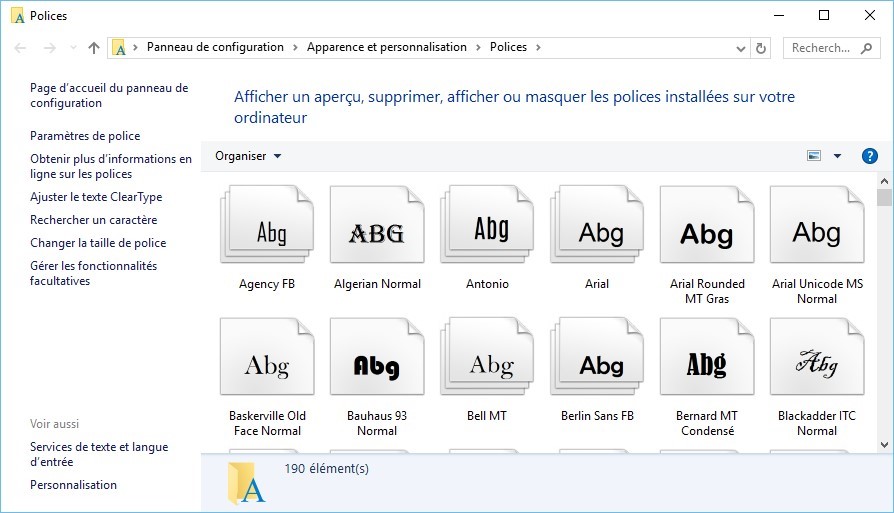Open Paramètres de police link
The image size is (894, 513).
point(85,136)
